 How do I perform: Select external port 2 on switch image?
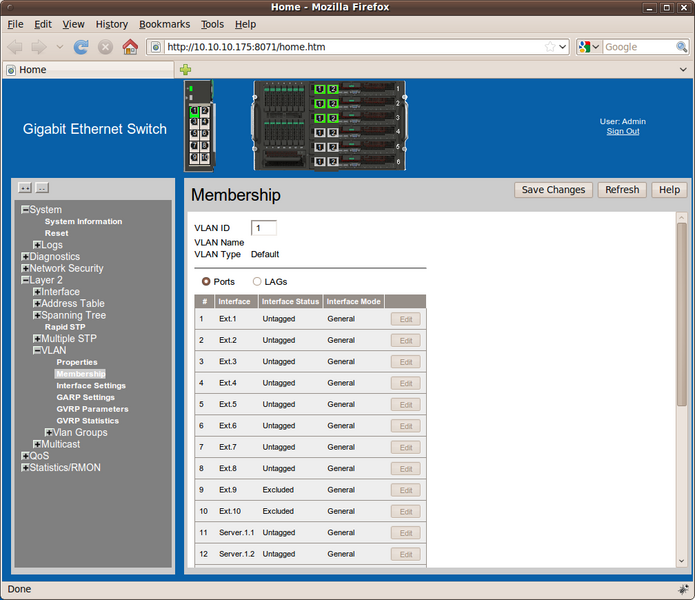205,111
